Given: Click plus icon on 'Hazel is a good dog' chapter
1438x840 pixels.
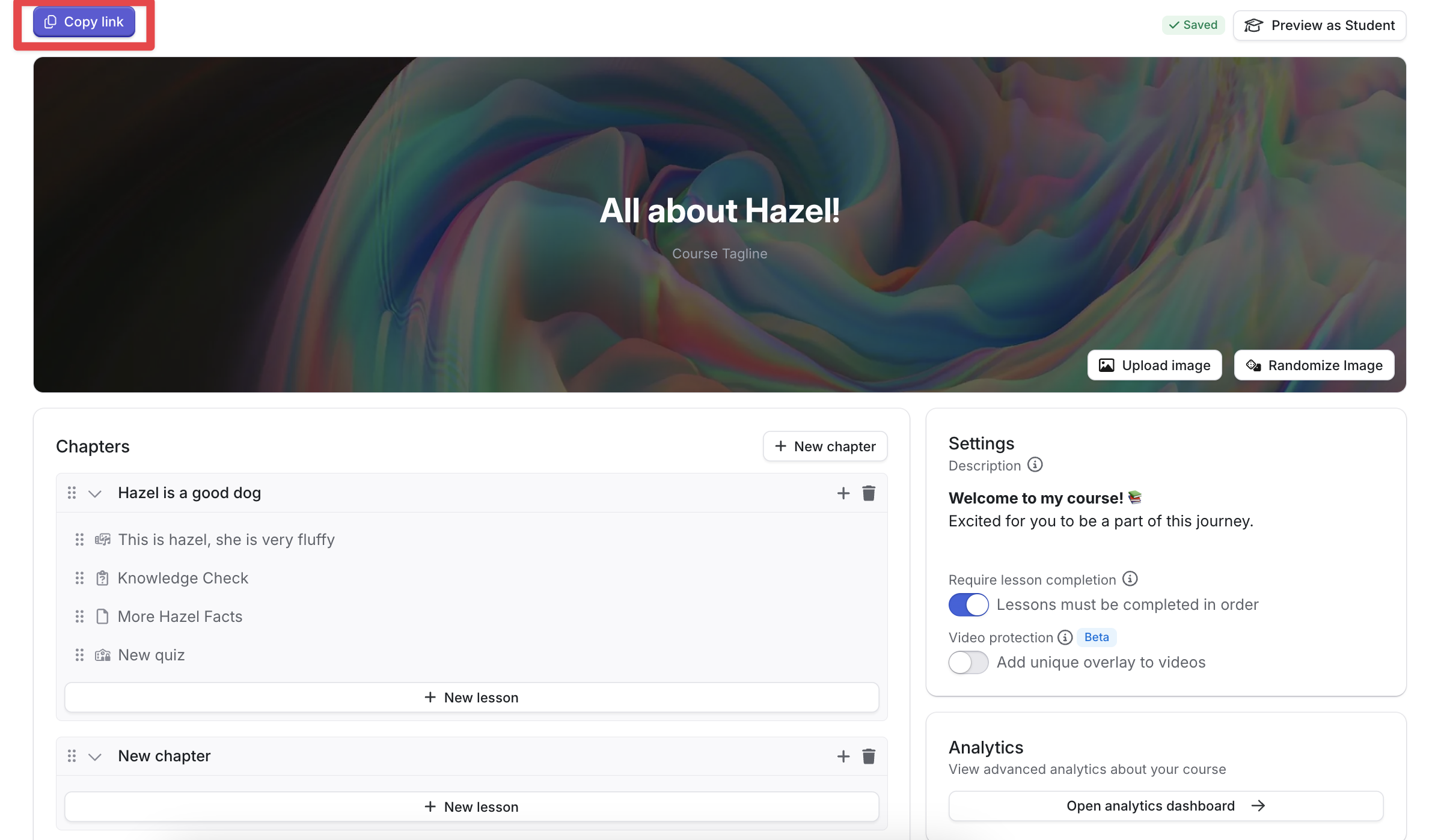Looking at the screenshot, I should click(x=843, y=493).
